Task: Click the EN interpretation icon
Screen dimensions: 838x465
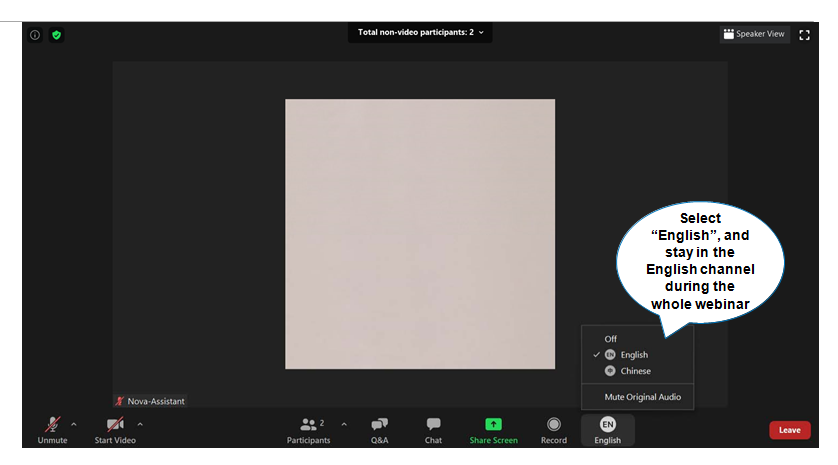Action: tap(607, 425)
